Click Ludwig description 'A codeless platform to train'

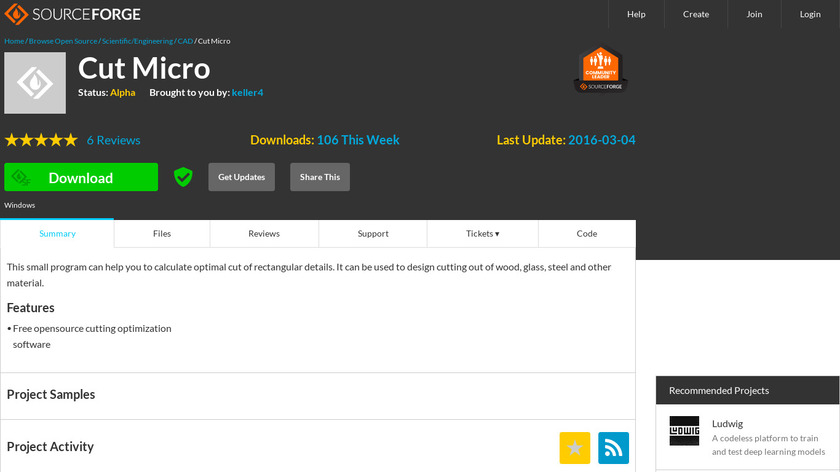tap(765, 438)
